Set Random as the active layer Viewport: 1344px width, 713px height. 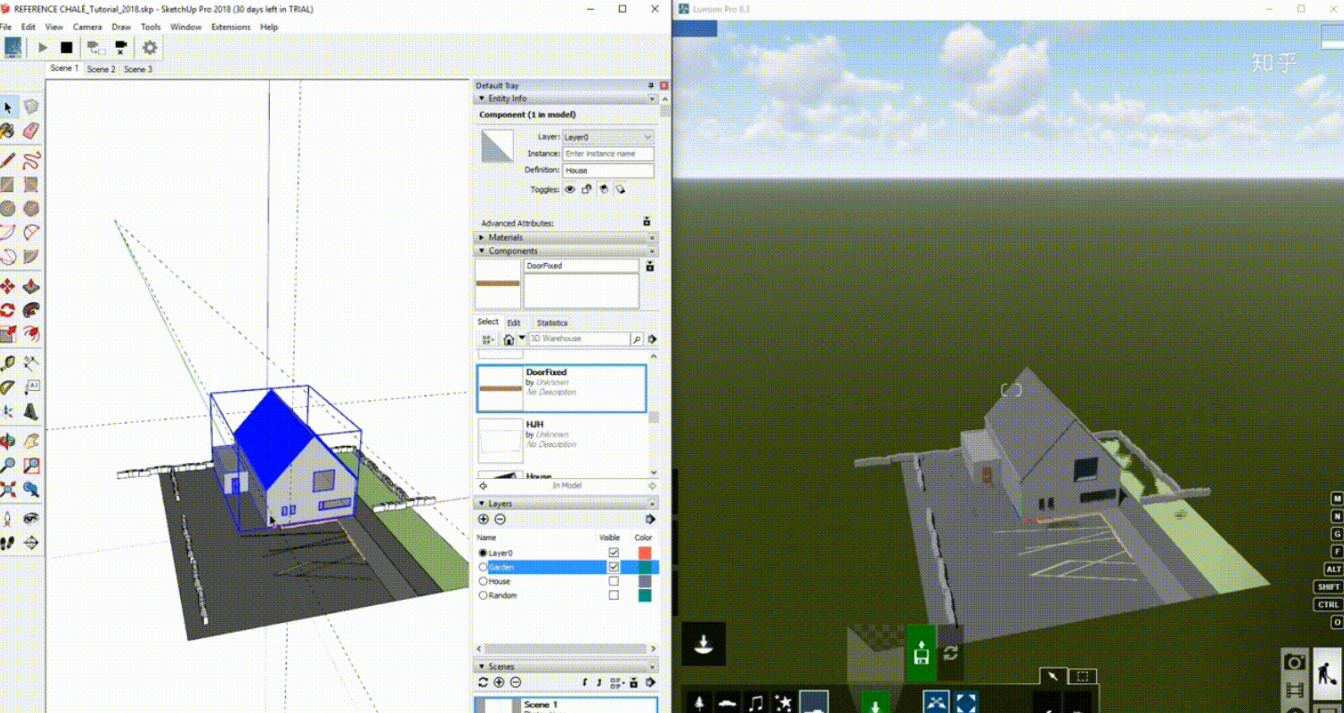click(x=484, y=595)
